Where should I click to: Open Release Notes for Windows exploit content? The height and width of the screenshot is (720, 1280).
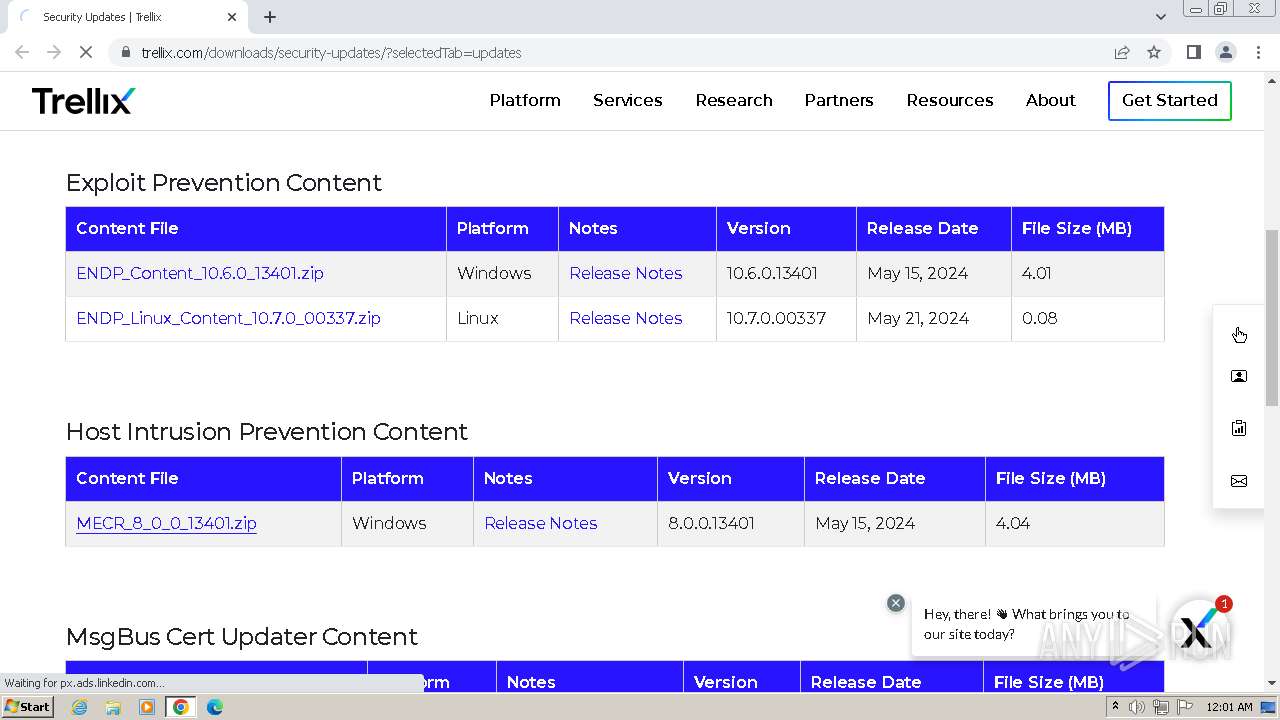pos(626,273)
